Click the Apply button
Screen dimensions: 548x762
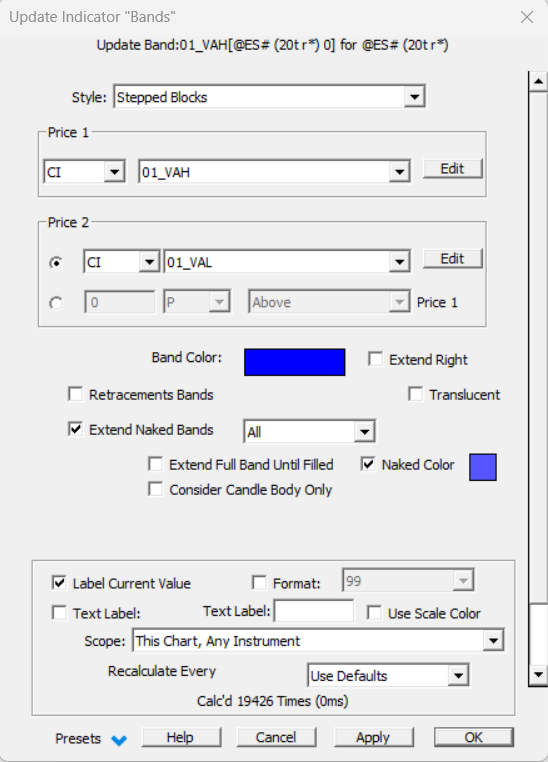373,737
